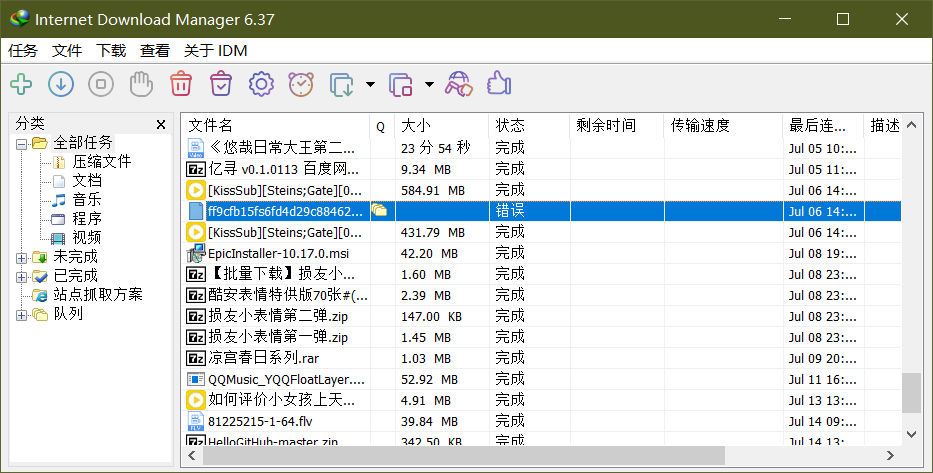Click the delete-completed trash icon with checkmark
The height and width of the screenshot is (473, 933).
point(221,84)
